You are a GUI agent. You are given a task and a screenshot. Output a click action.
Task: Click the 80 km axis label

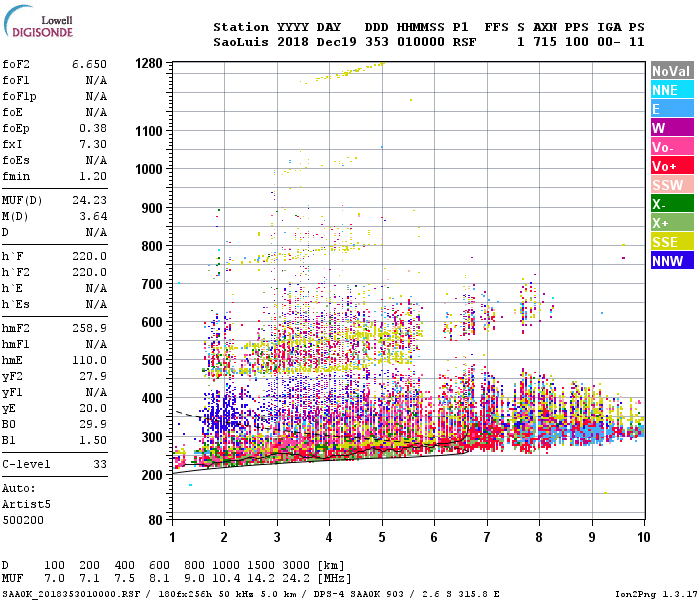point(155,520)
